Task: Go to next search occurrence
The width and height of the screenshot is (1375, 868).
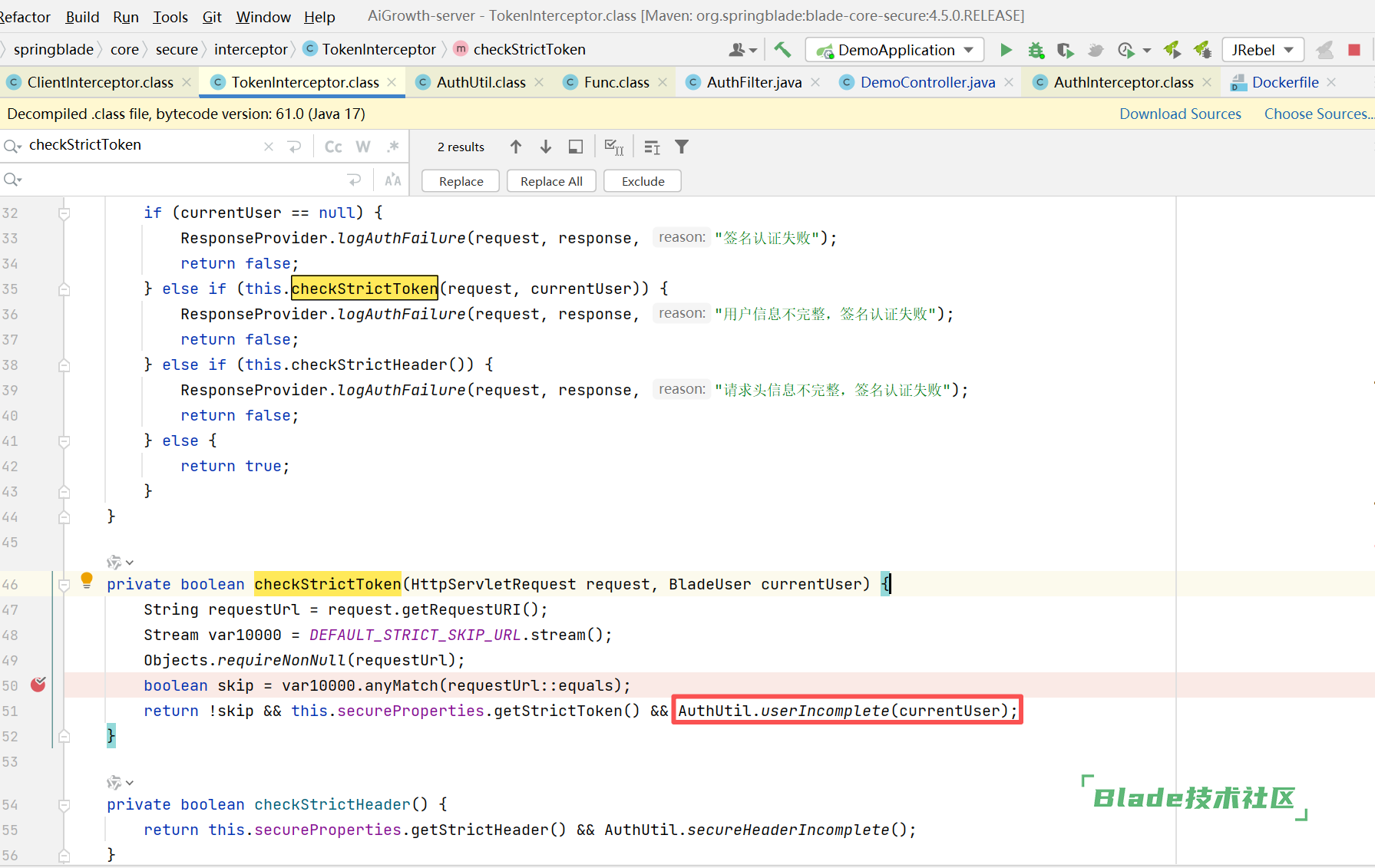Action: click(x=546, y=147)
